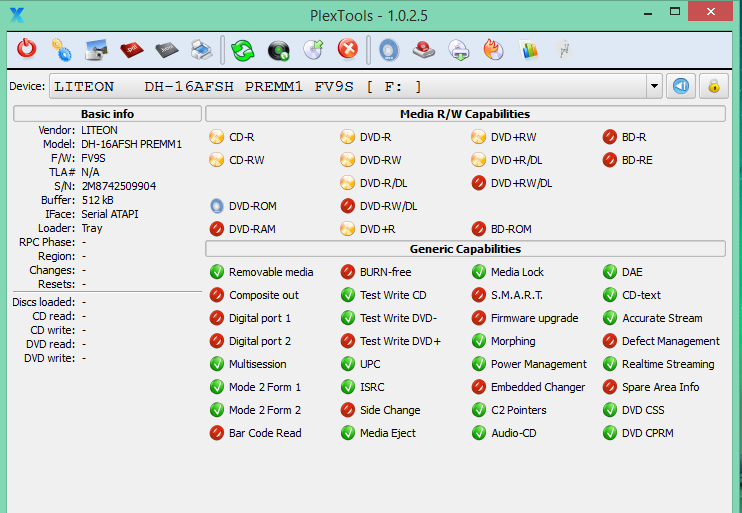Click the Defect Management label

tap(671, 341)
